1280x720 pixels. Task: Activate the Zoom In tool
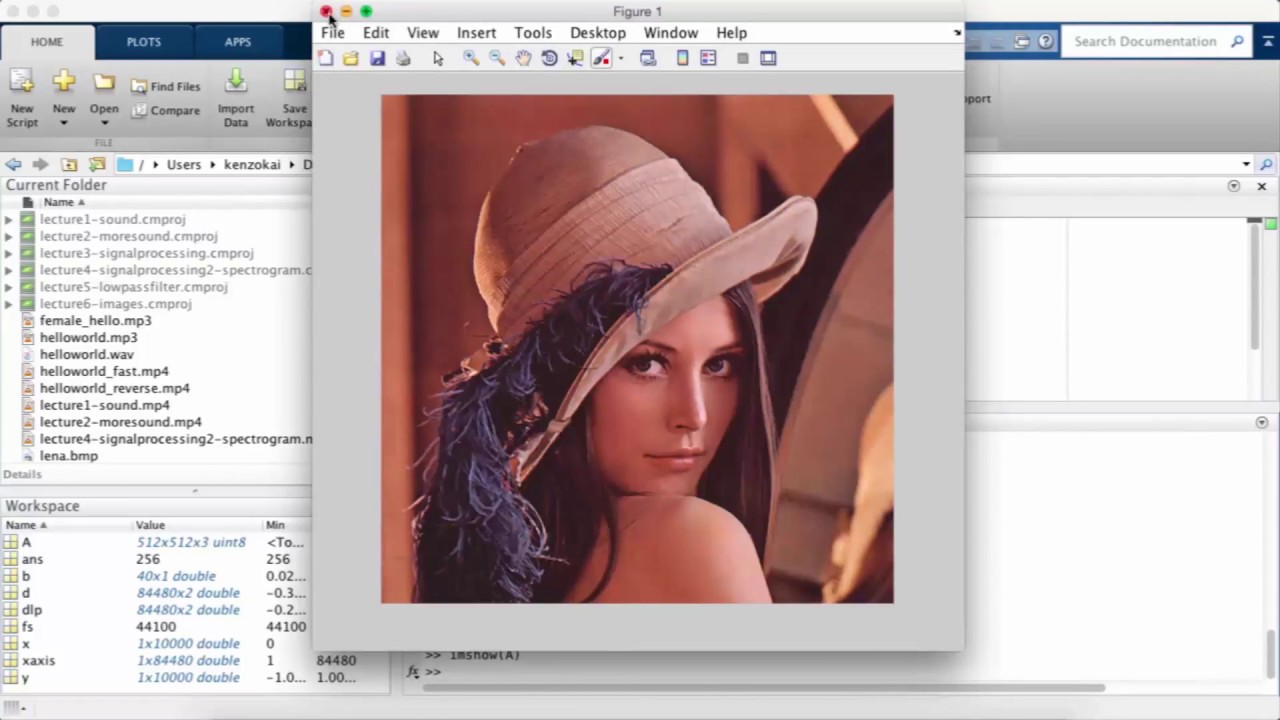pyautogui.click(x=471, y=59)
